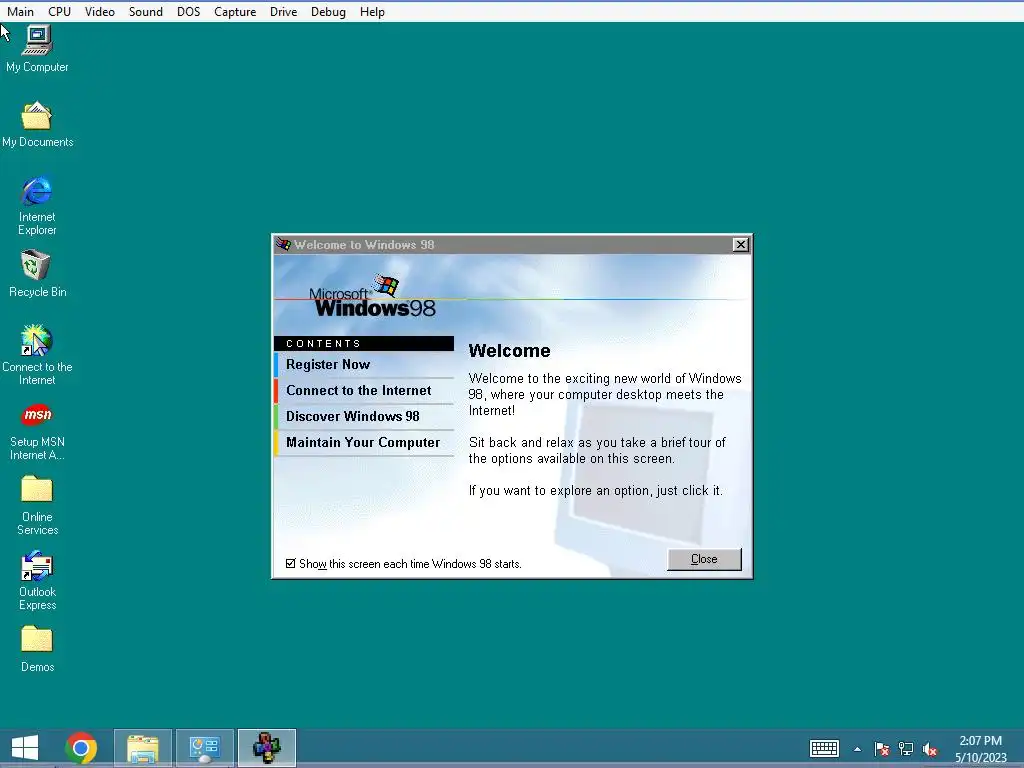Viewport: 1024px width, 768px height.
Task: Open the Debug menu
Action: [328, 12]
